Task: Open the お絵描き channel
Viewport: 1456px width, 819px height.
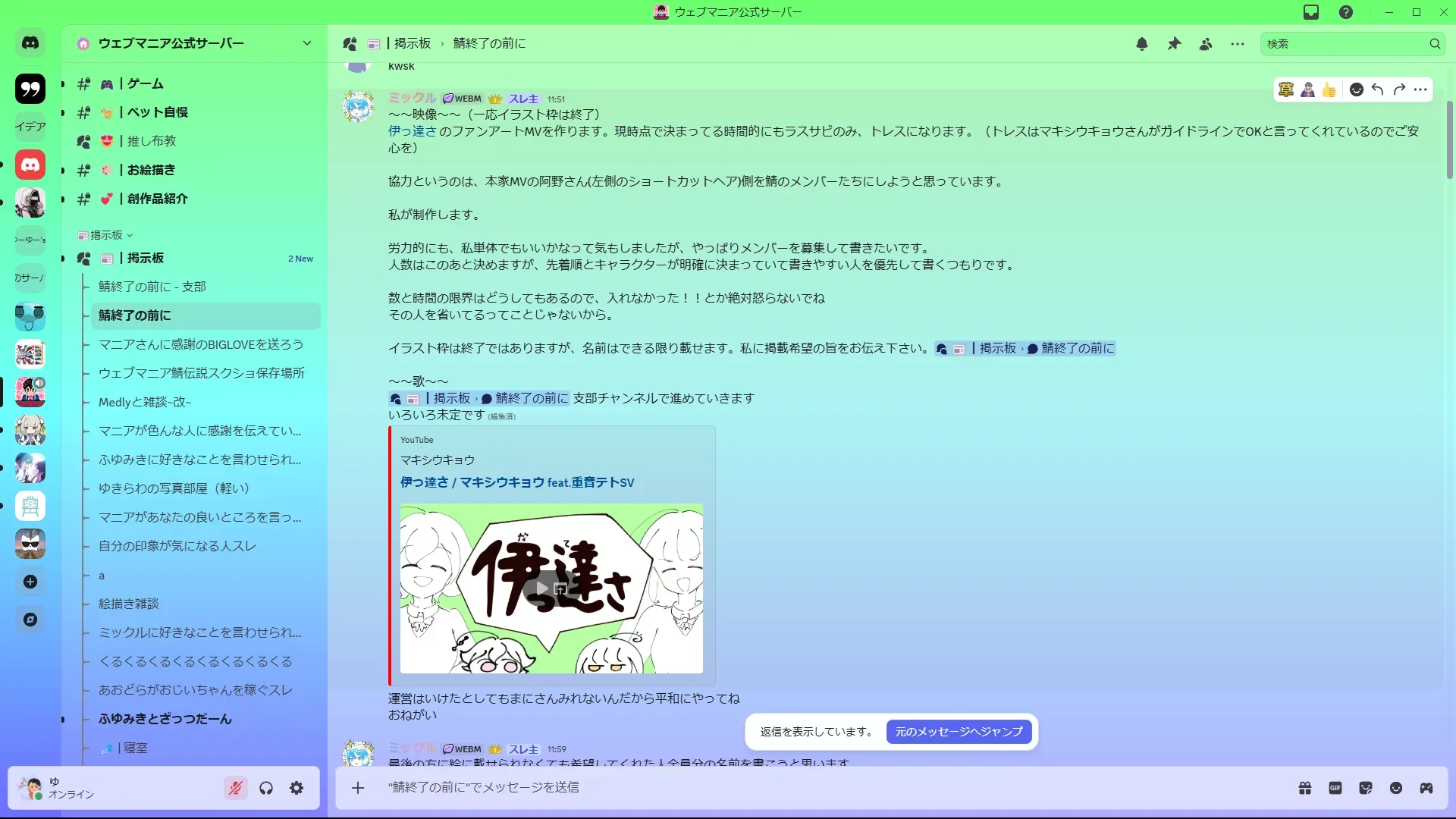Action: 151,170
